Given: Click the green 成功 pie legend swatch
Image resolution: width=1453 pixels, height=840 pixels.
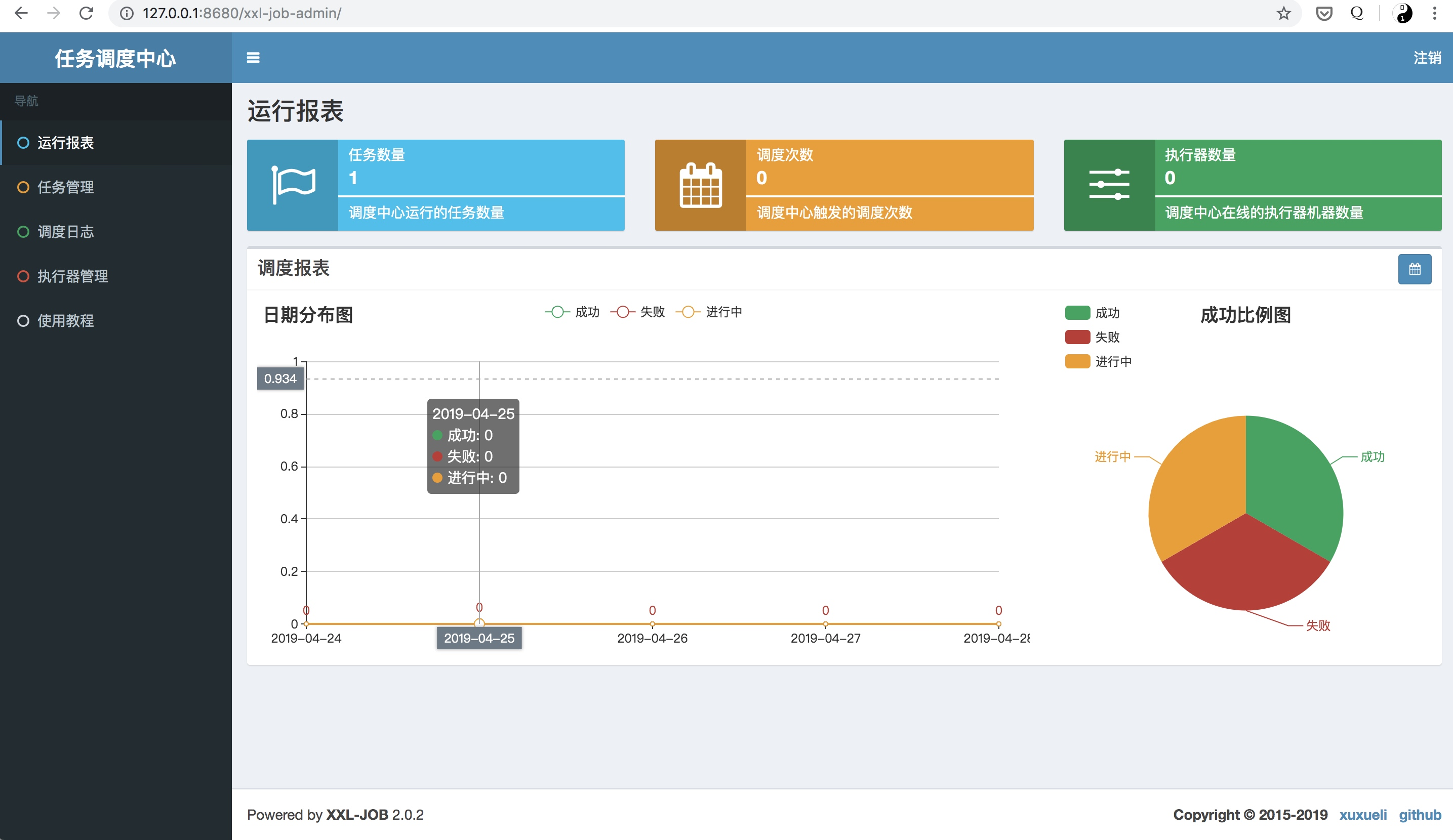Looking at the screenshot, I should (x=1077, y=313).
